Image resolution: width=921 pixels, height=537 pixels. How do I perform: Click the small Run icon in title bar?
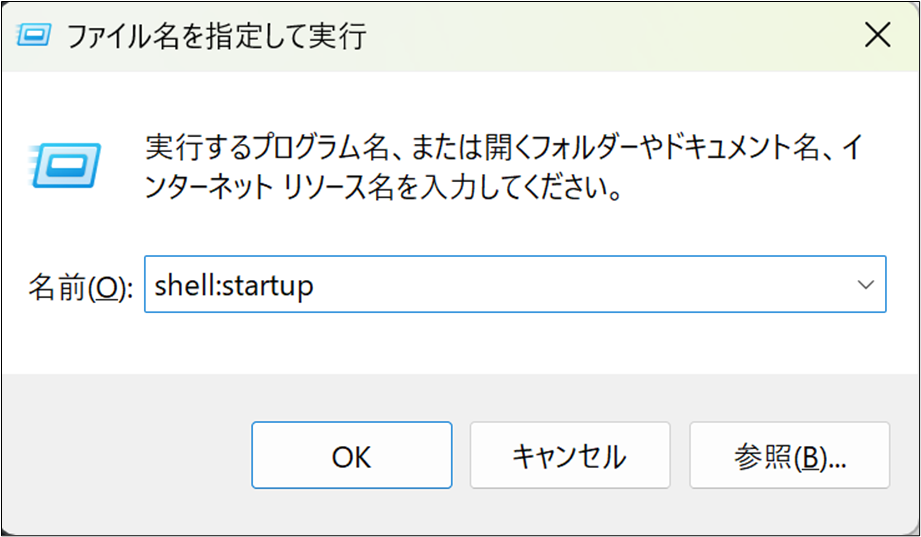tap(35, 37)
